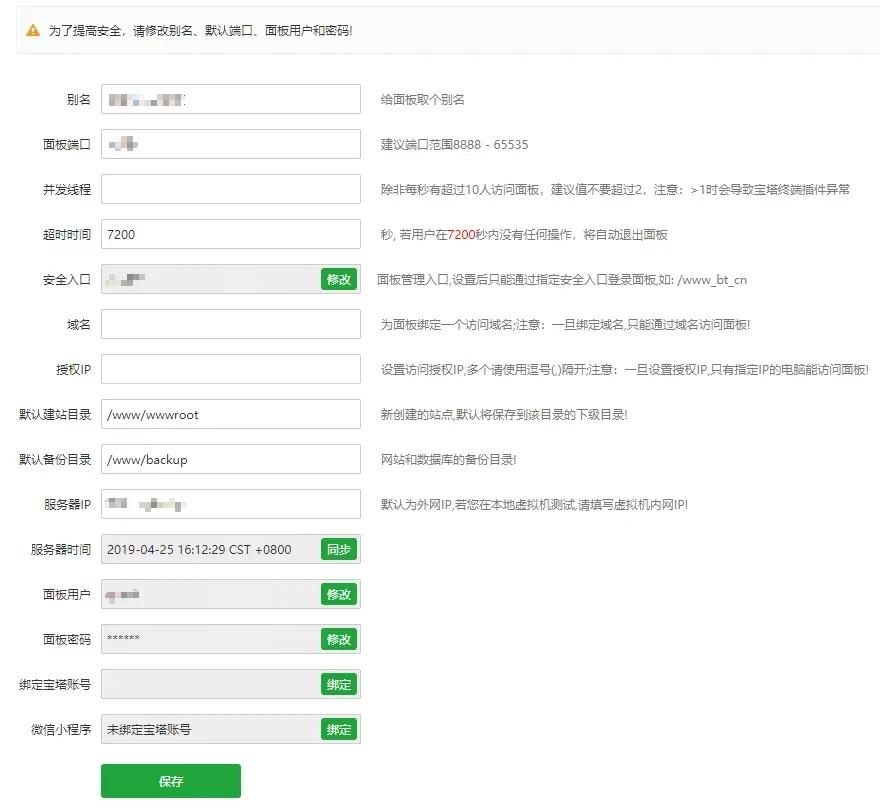Click the 安全入口 entry field

pos(200,279)
